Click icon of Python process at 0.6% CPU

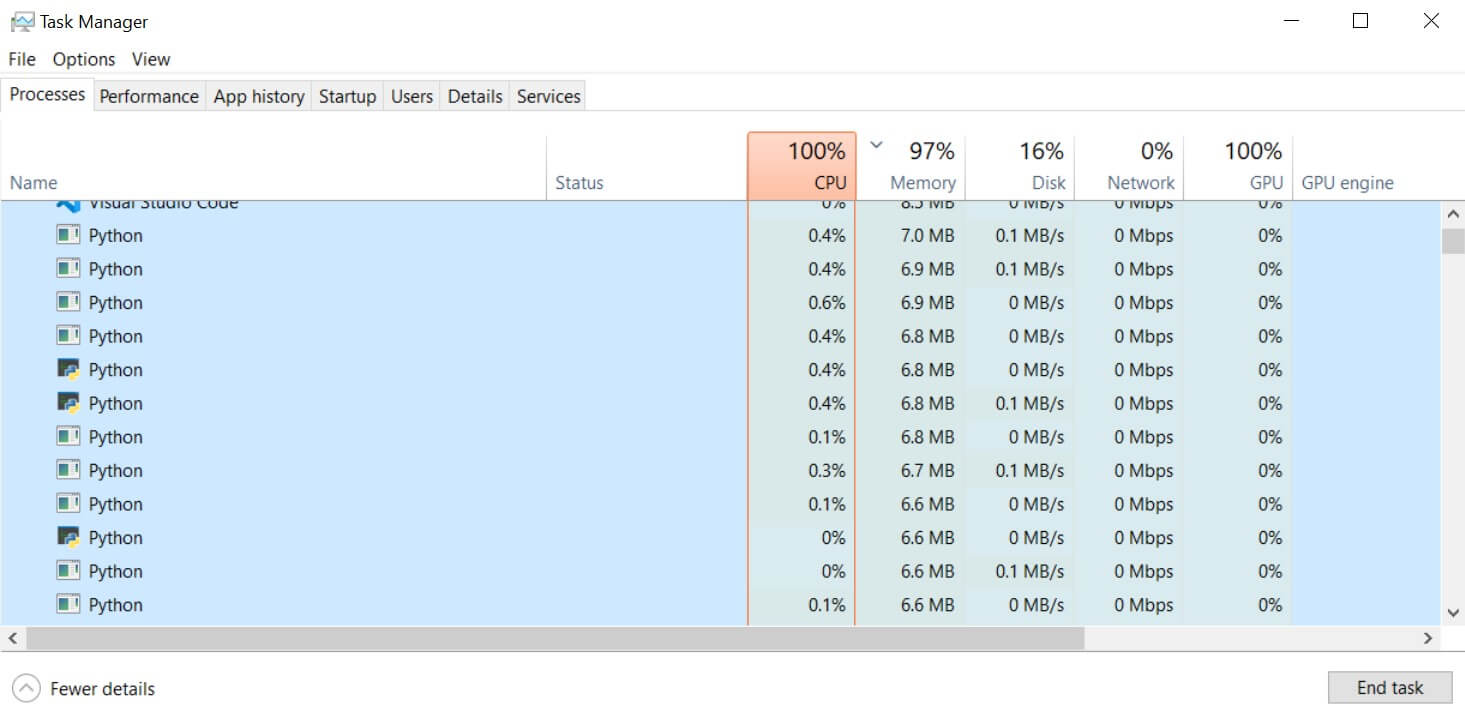(x=68, y=303)
